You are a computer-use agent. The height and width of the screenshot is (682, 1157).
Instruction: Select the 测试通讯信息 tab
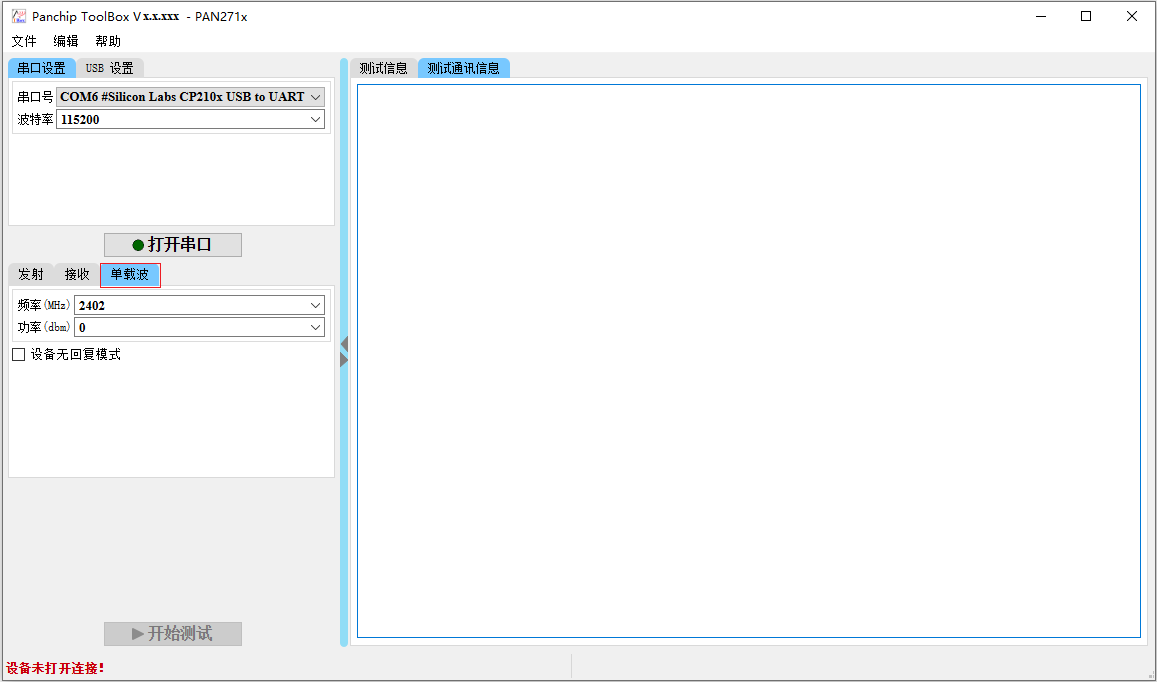(x=463, y=68)
